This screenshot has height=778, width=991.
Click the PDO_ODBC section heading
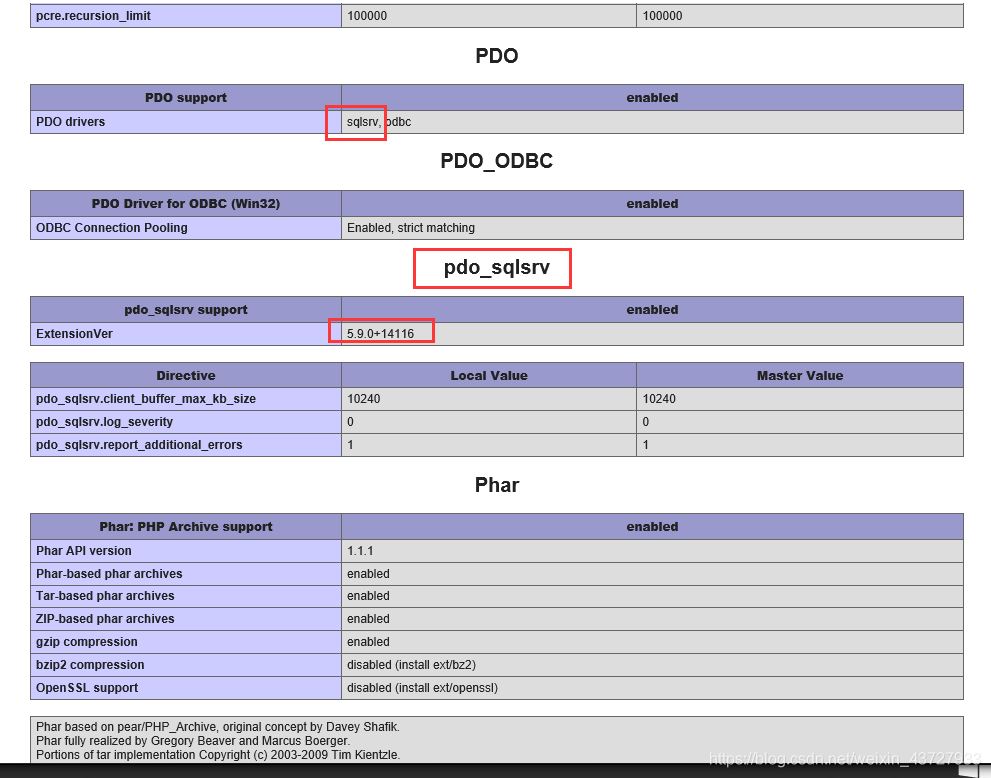496,160
